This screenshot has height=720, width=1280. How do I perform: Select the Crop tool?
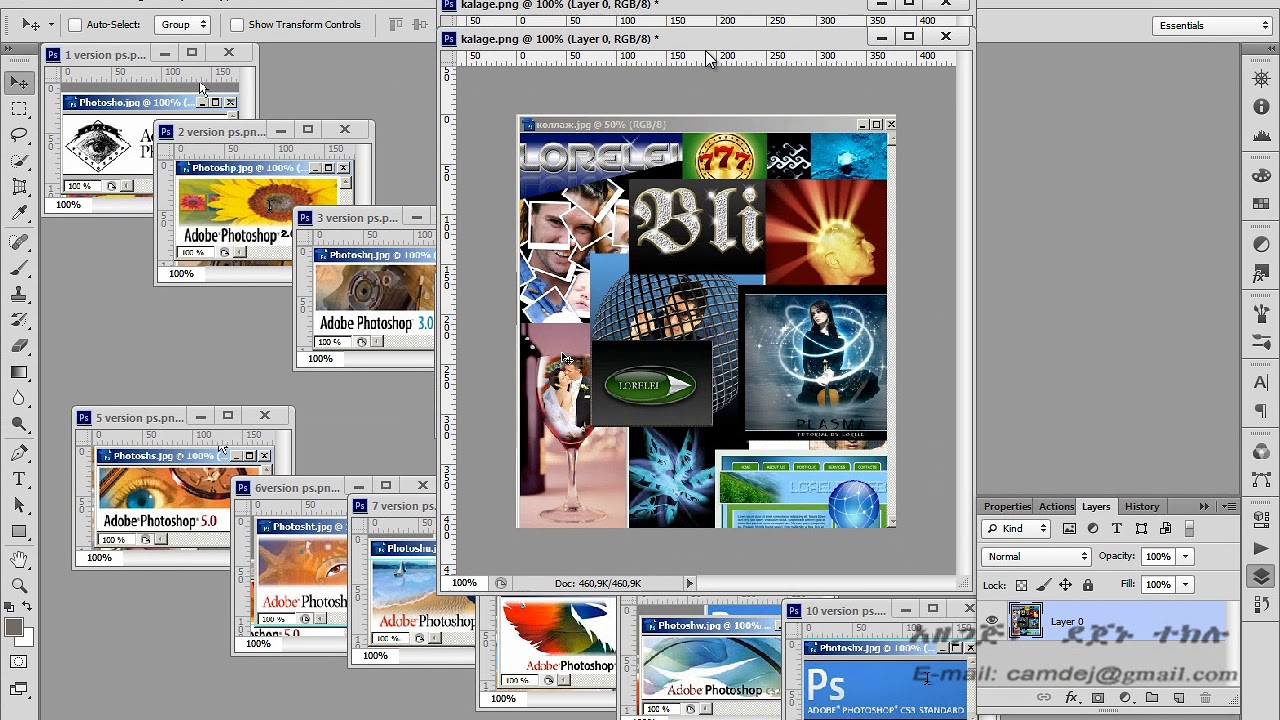(19, 187)
